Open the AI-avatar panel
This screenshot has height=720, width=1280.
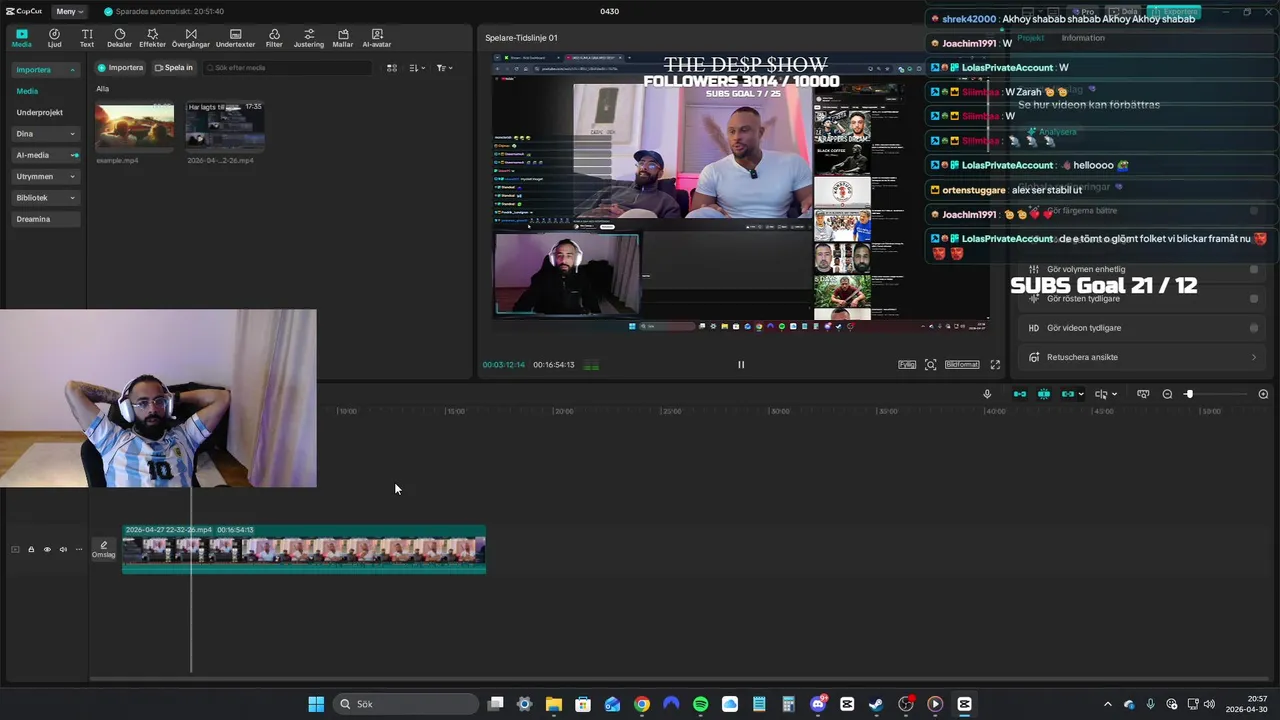tap(377, 38)
